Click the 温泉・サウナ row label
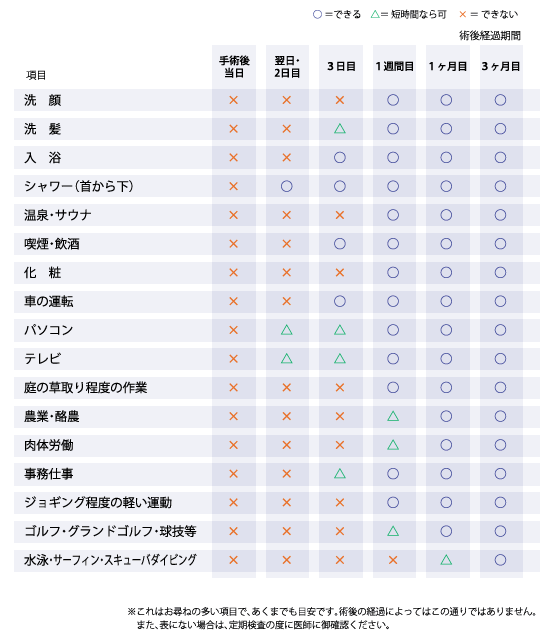The width and height of the screenshot is (544, 642). (57, 215)
